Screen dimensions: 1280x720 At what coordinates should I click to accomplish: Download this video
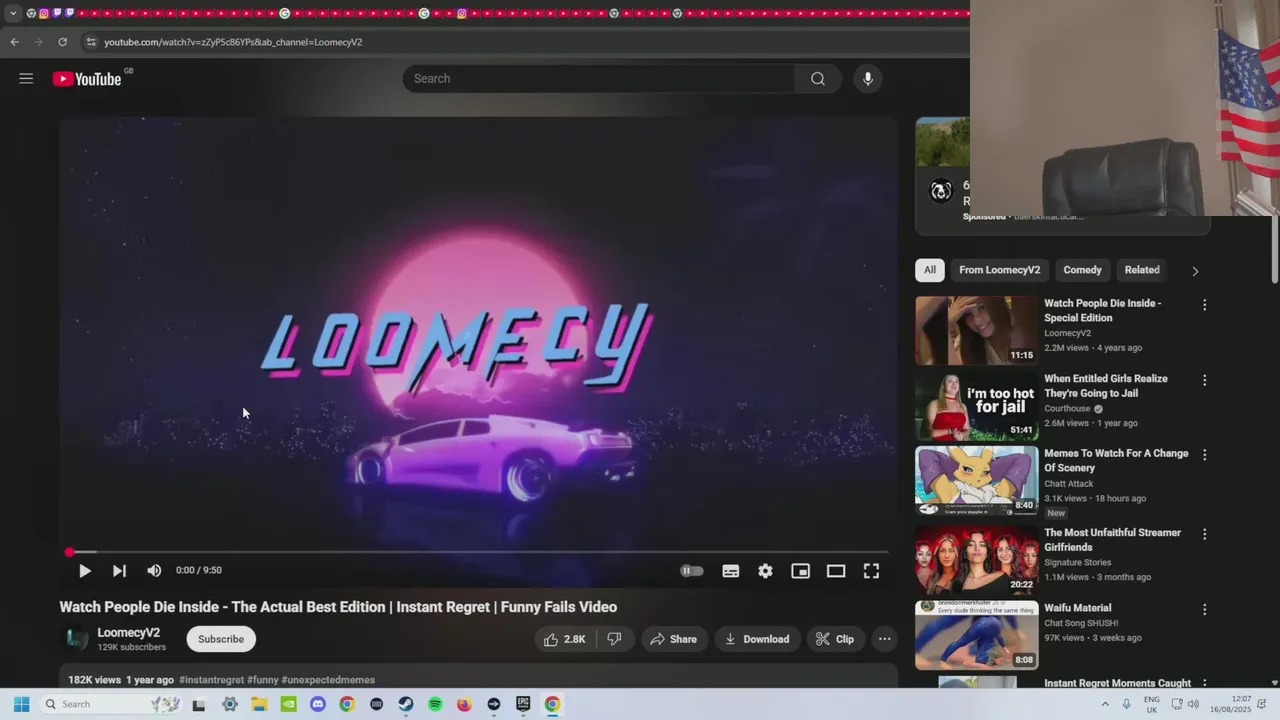pos(757,639)
